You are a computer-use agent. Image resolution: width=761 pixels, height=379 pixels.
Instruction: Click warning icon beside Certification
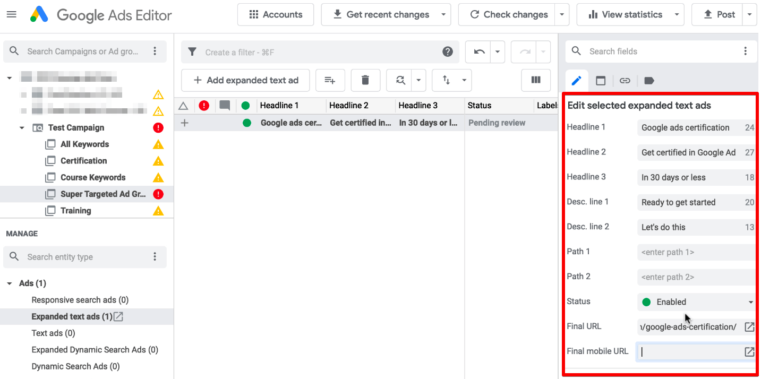[158, 161]
